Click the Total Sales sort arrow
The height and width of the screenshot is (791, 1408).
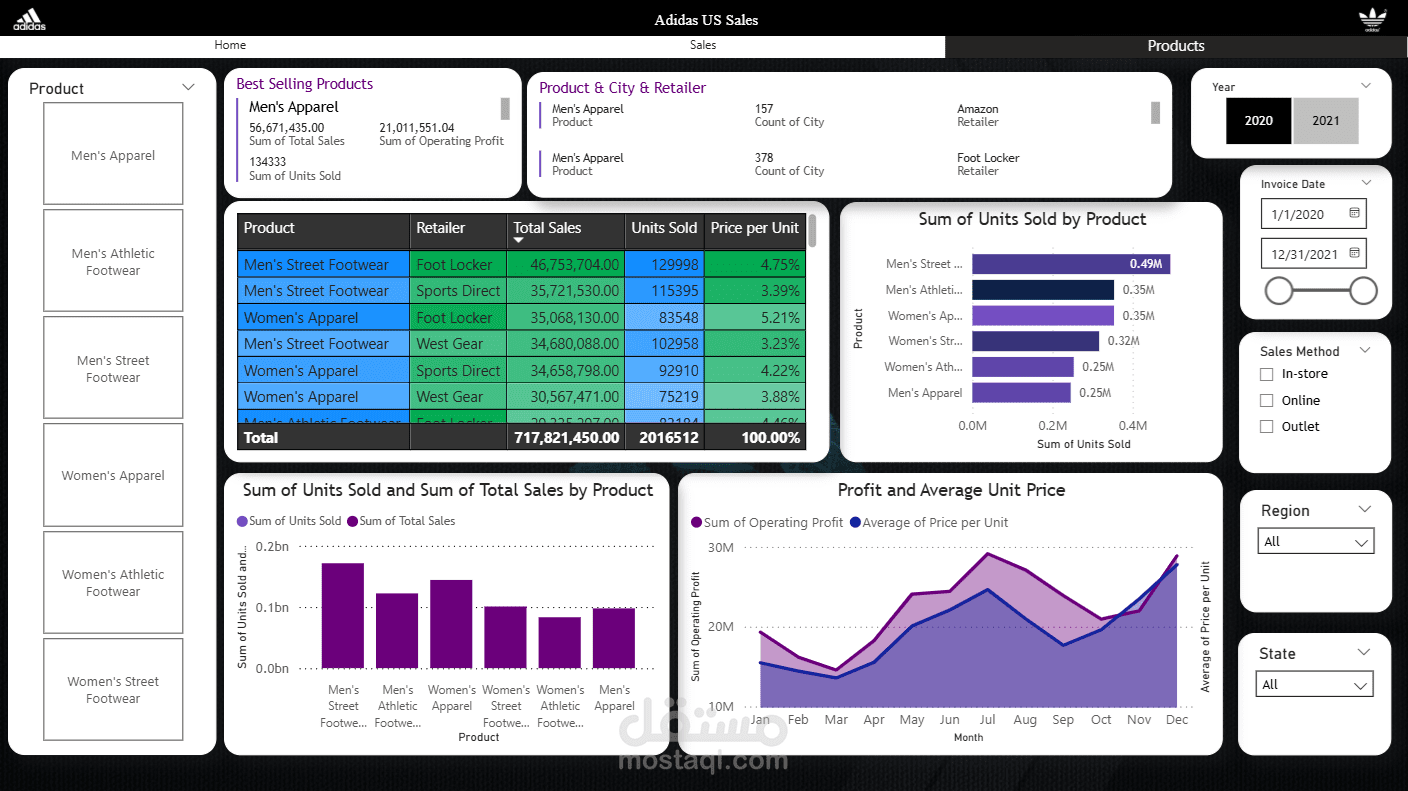coord(519,241)
